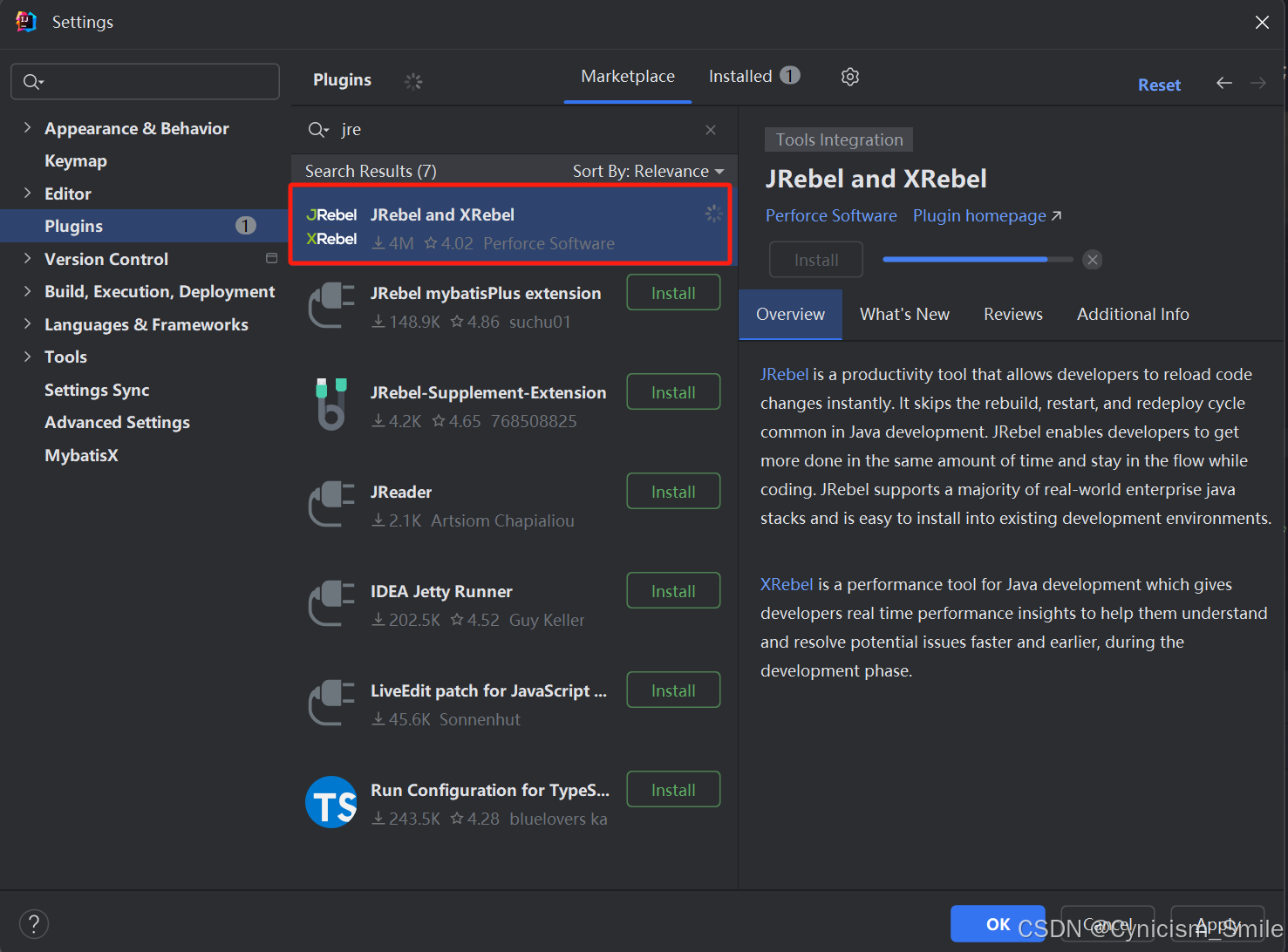Close the Settings dialog
The width and height of the screenshot is (1288, 952).
click(1262, 23)
